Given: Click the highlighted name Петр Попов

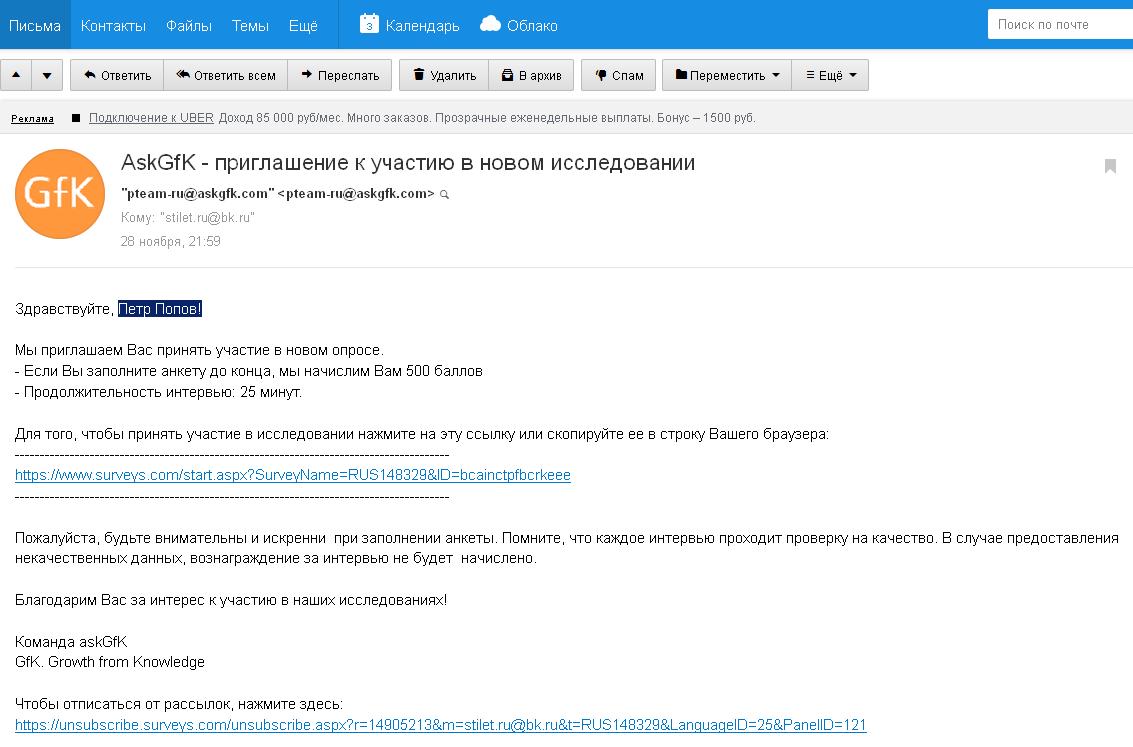Looking at the screenshot, I should [x=160, y=308].
